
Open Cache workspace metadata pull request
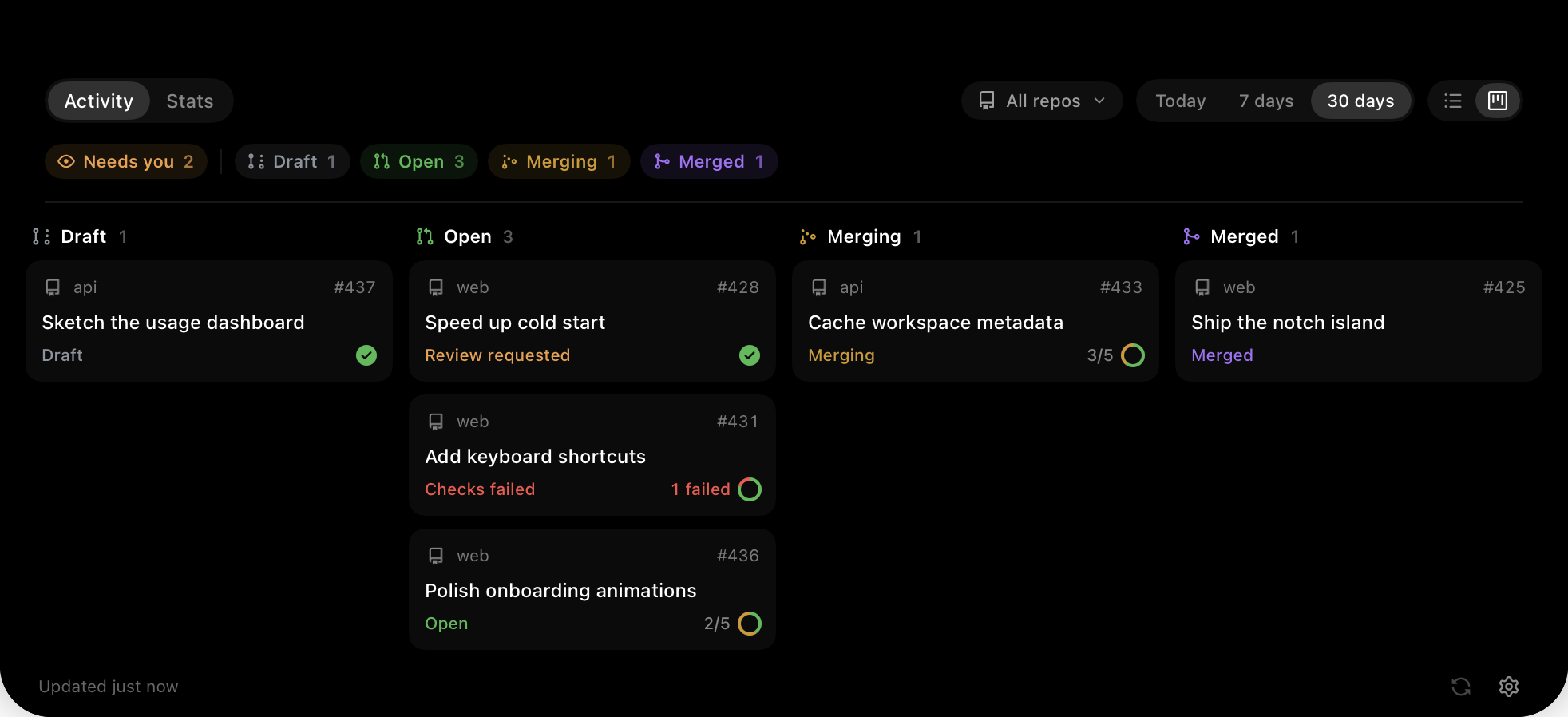coord(976,321)
